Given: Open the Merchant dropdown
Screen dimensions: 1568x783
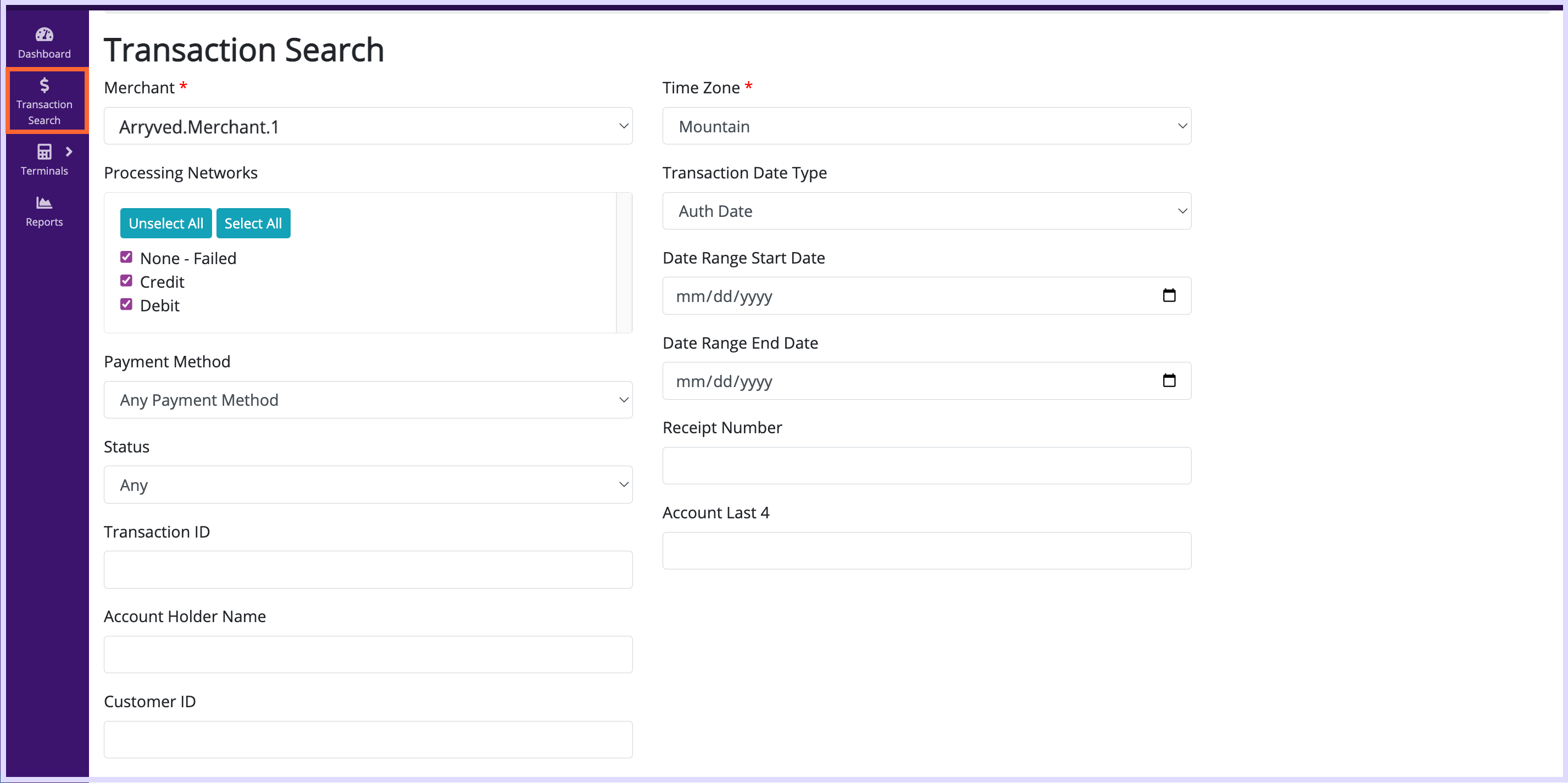Looking at the screenshot, I should (x=368, y=126).
